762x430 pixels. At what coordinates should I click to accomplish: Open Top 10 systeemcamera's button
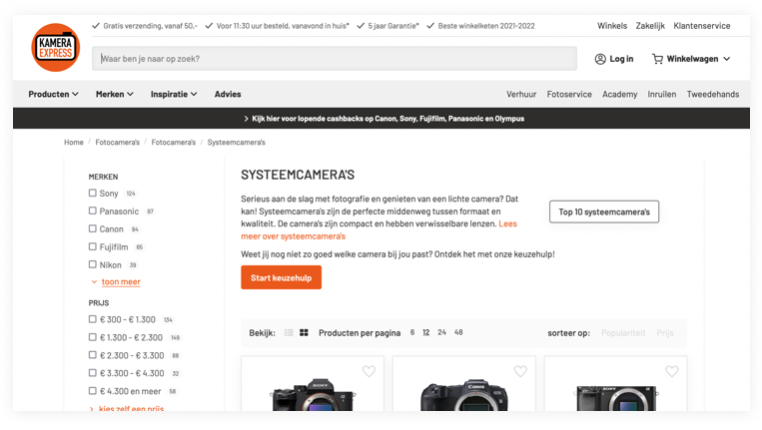[604, 212]
